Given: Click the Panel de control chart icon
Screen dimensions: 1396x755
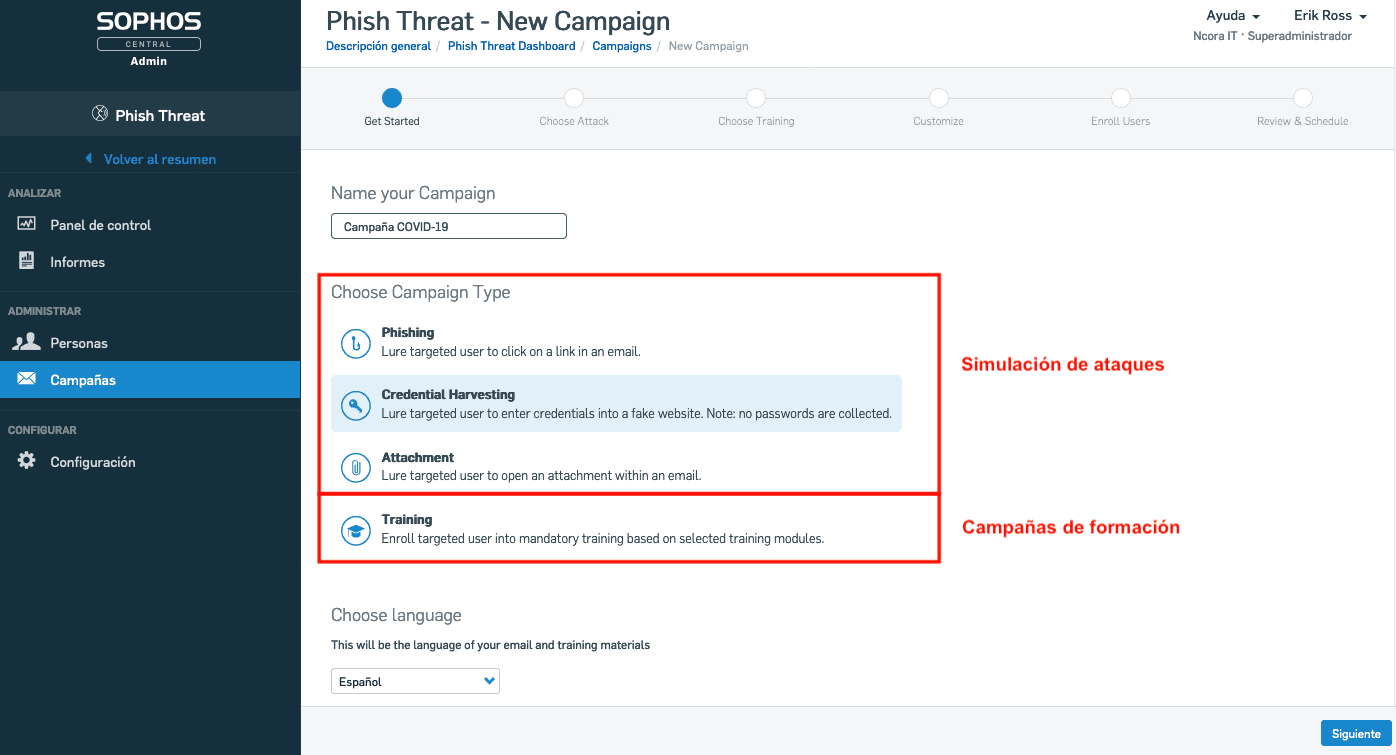Looking at the screenshot, I should 27,225.
